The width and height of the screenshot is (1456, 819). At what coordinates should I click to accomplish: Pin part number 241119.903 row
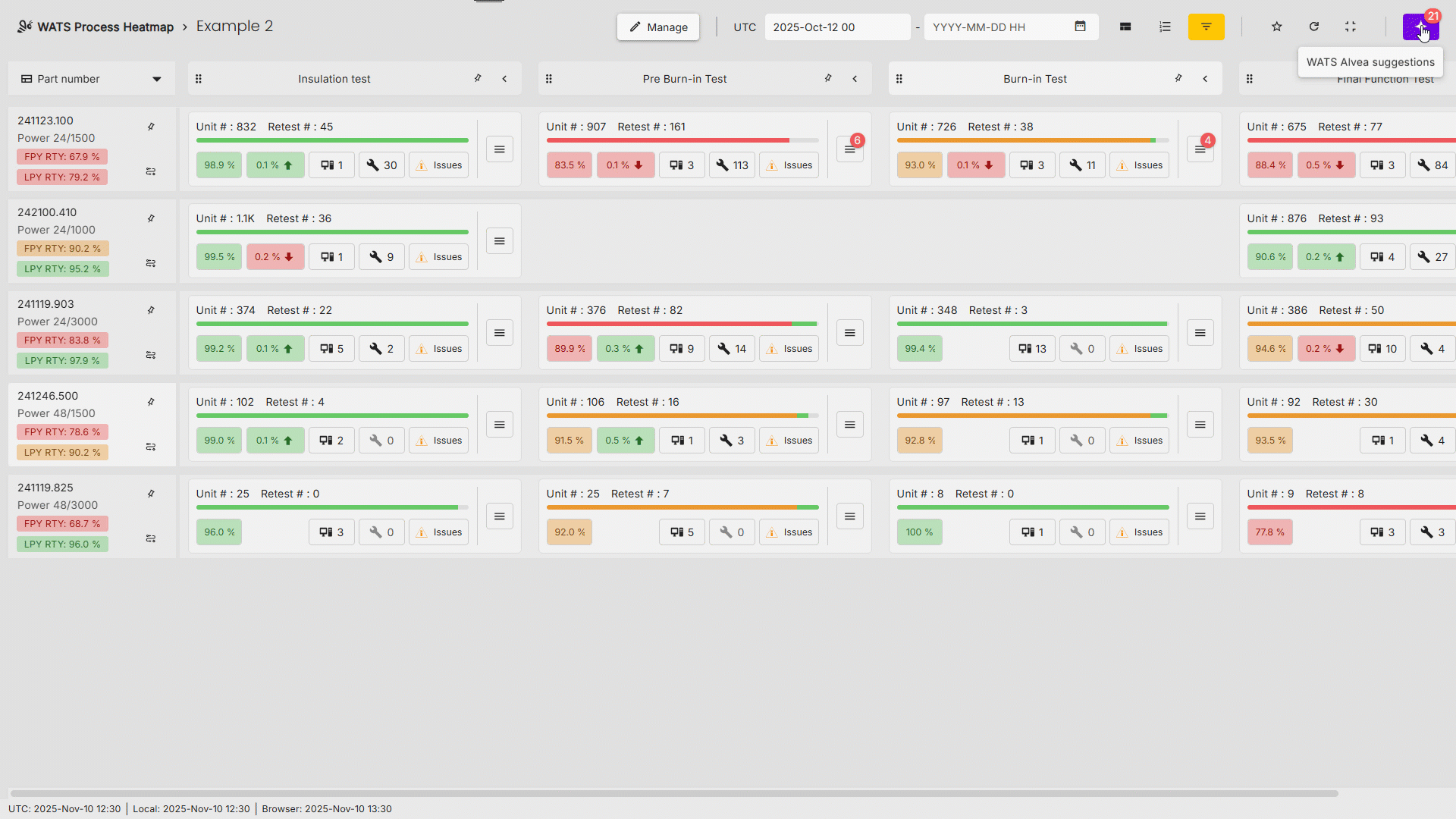(x=151, y=310)
